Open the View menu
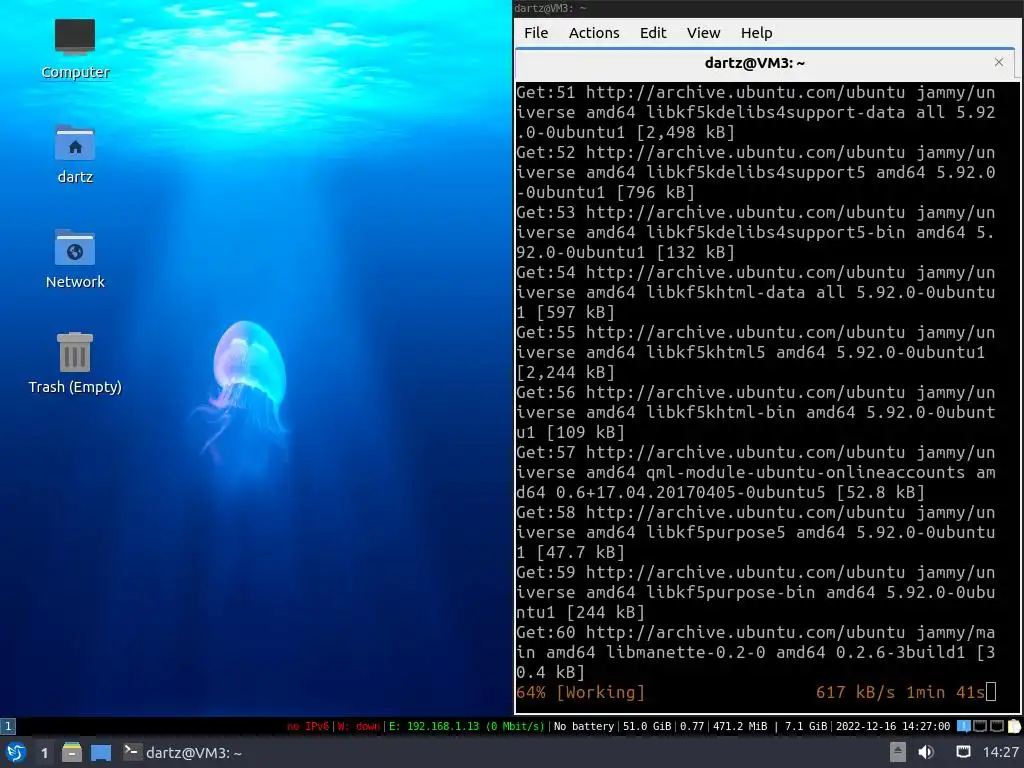The height and width of the screenshot is (768, 1024). coord(703,33)
